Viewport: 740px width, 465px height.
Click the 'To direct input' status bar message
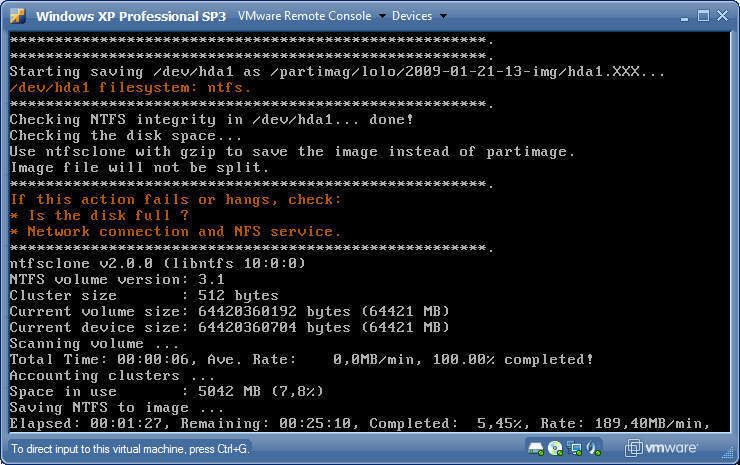point(130,449)
